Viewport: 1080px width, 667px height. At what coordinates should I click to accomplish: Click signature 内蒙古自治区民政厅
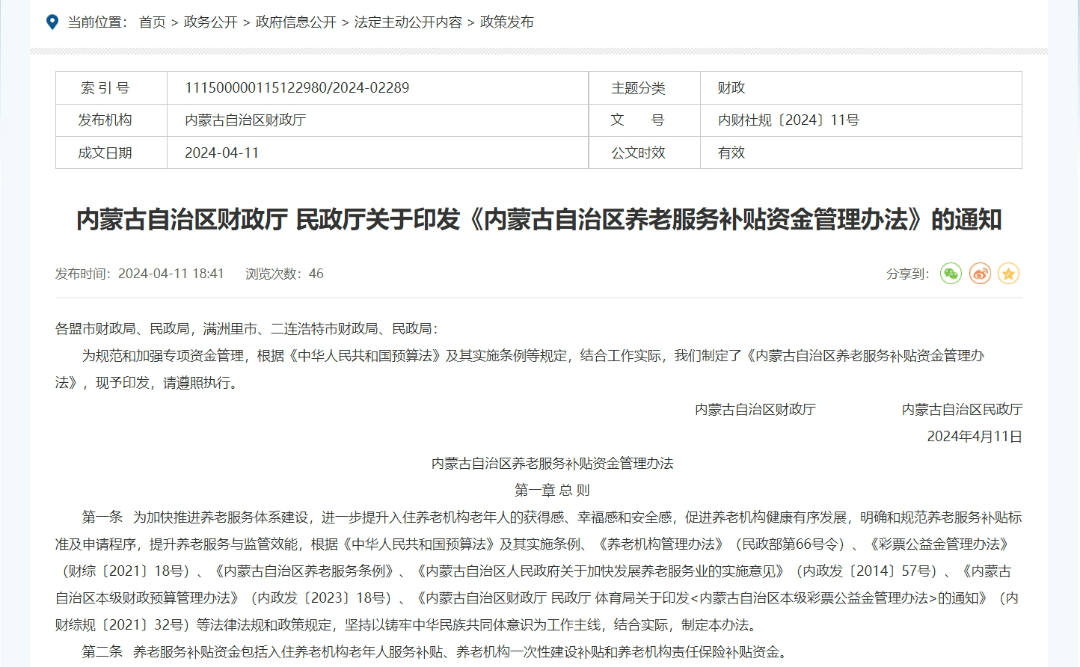(x=962, y=409)
